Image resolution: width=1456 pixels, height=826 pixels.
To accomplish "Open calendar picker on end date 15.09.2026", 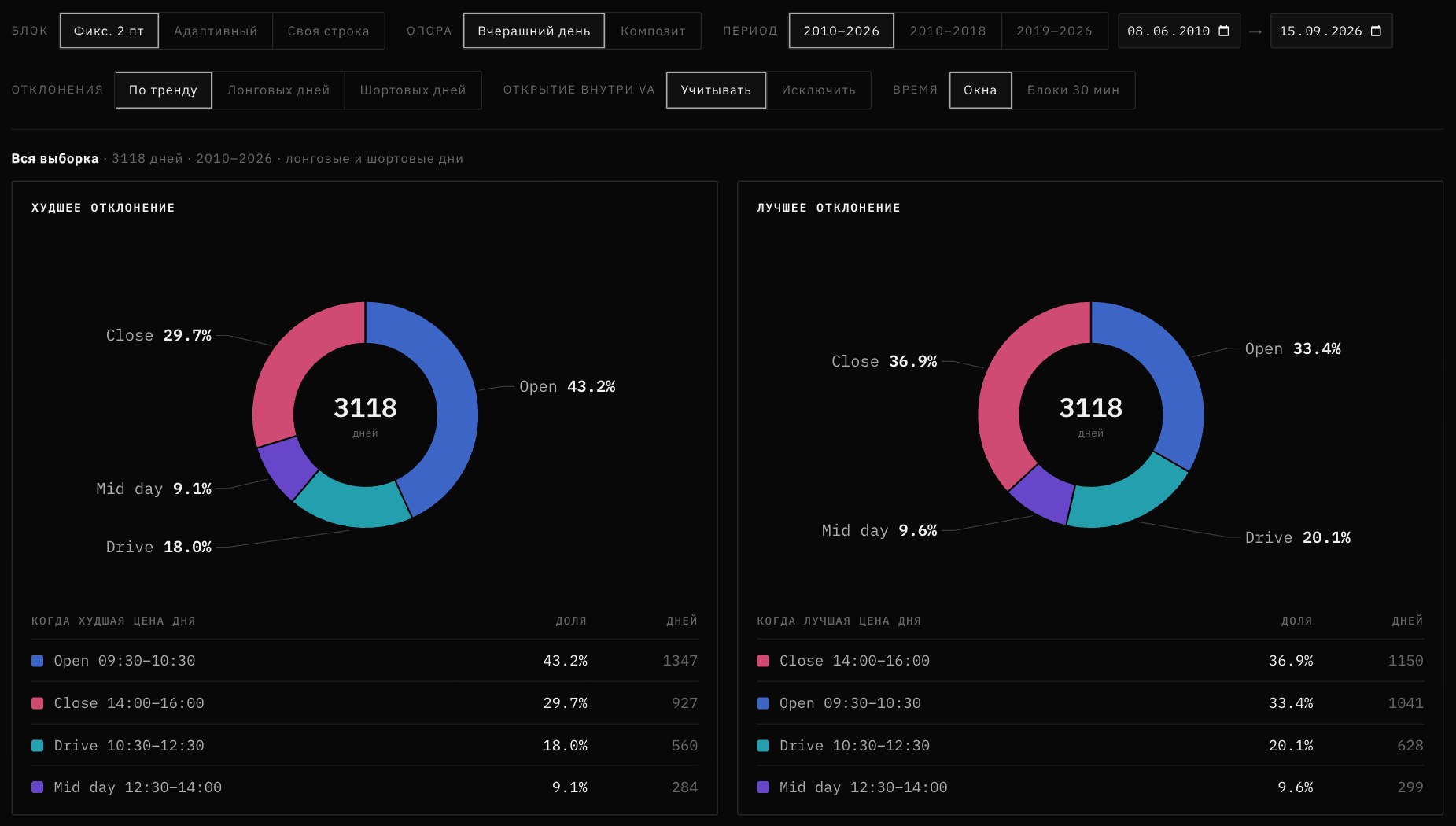I will [1376, 31].
